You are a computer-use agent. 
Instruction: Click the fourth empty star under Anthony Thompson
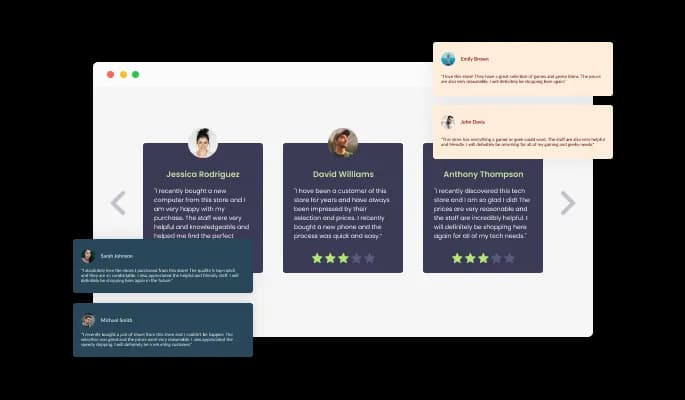[x=496, y=258]
